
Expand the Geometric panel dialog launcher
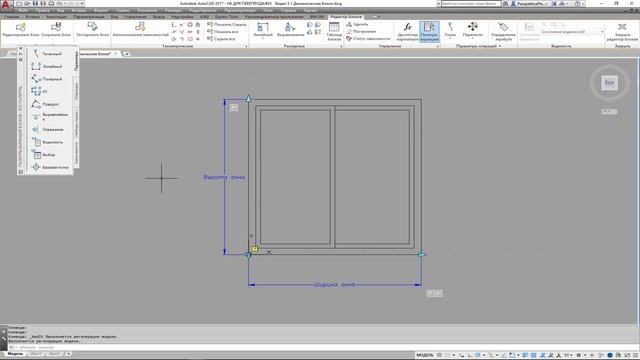[246, 47]
